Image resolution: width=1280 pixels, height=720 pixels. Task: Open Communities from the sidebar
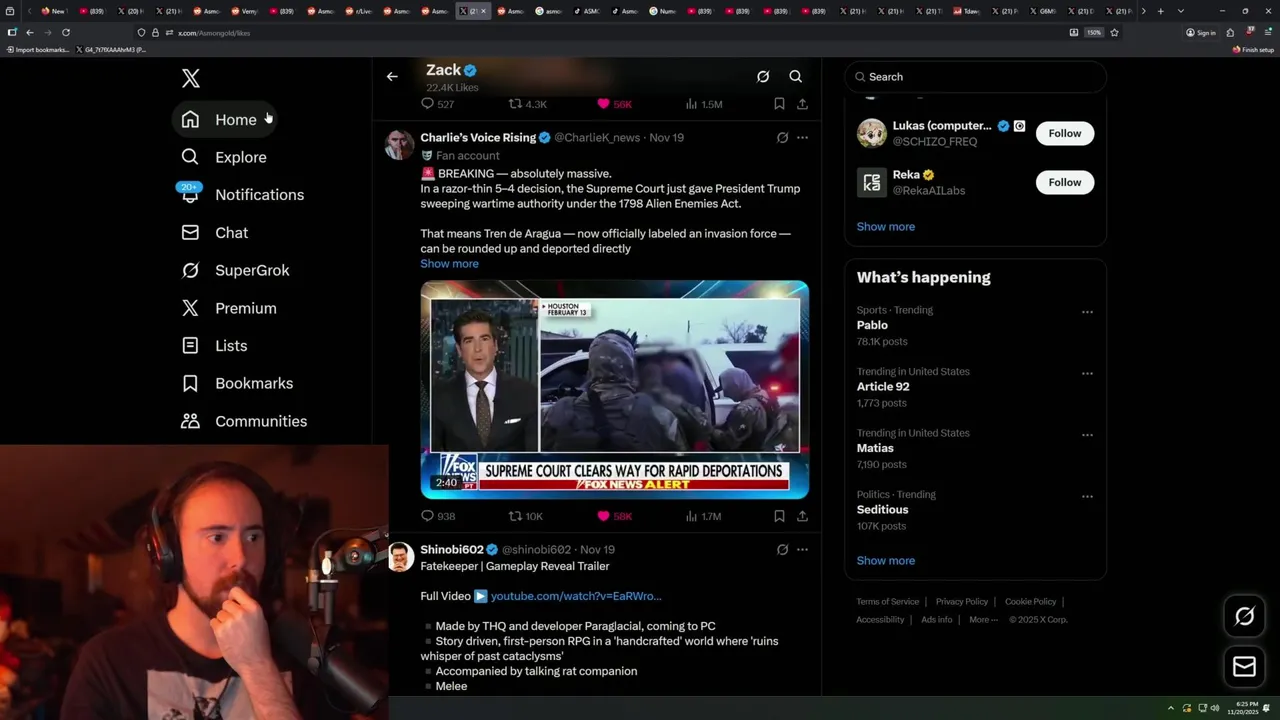244,421
